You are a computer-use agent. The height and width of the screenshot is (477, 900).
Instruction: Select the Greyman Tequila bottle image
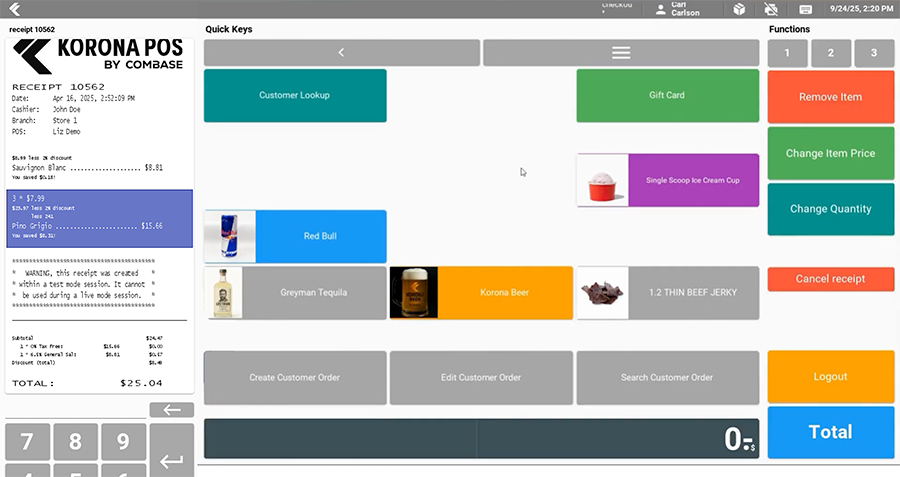[x=223, y=293]
